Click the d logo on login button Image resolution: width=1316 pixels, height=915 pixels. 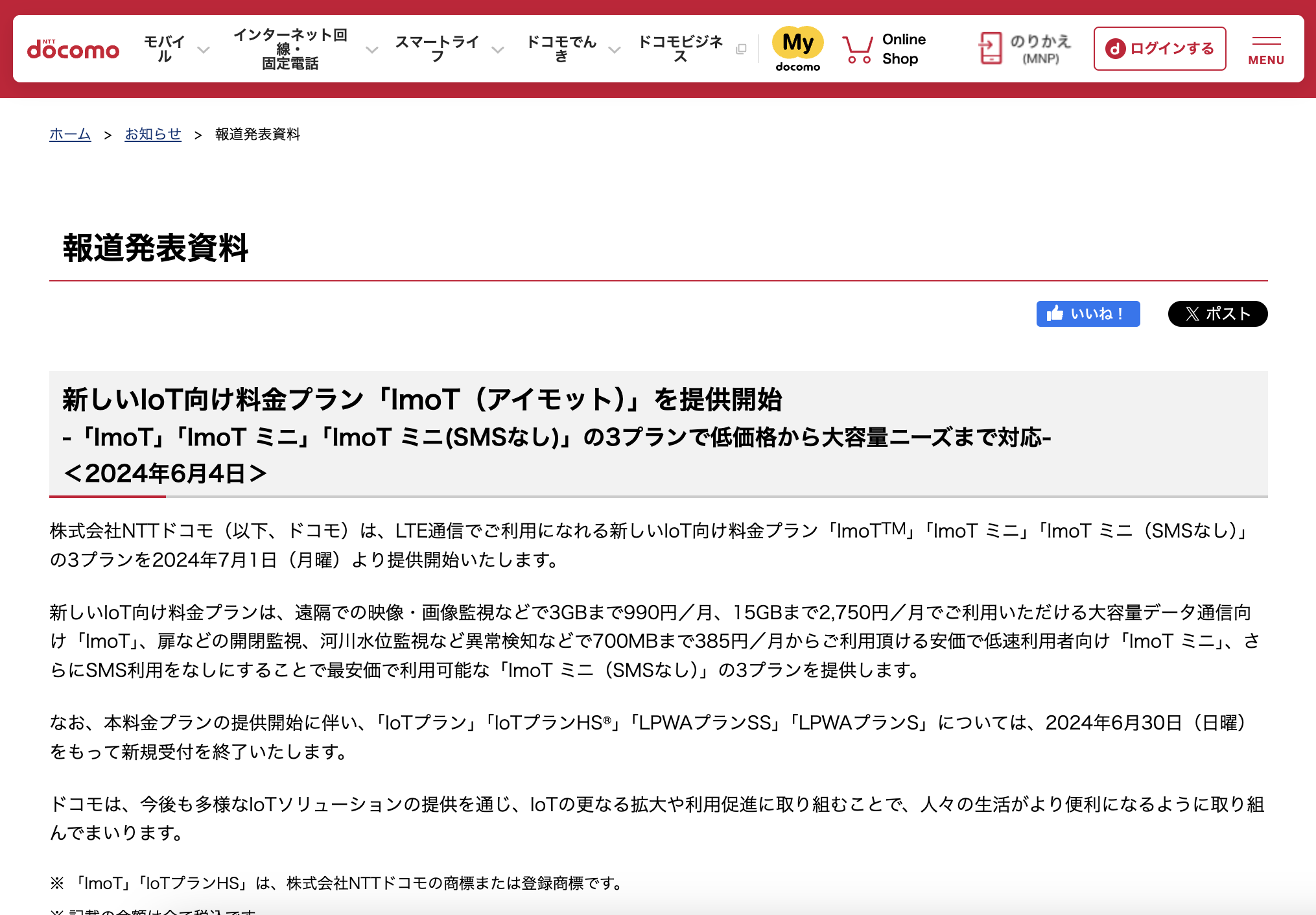tap(1116, 48)
